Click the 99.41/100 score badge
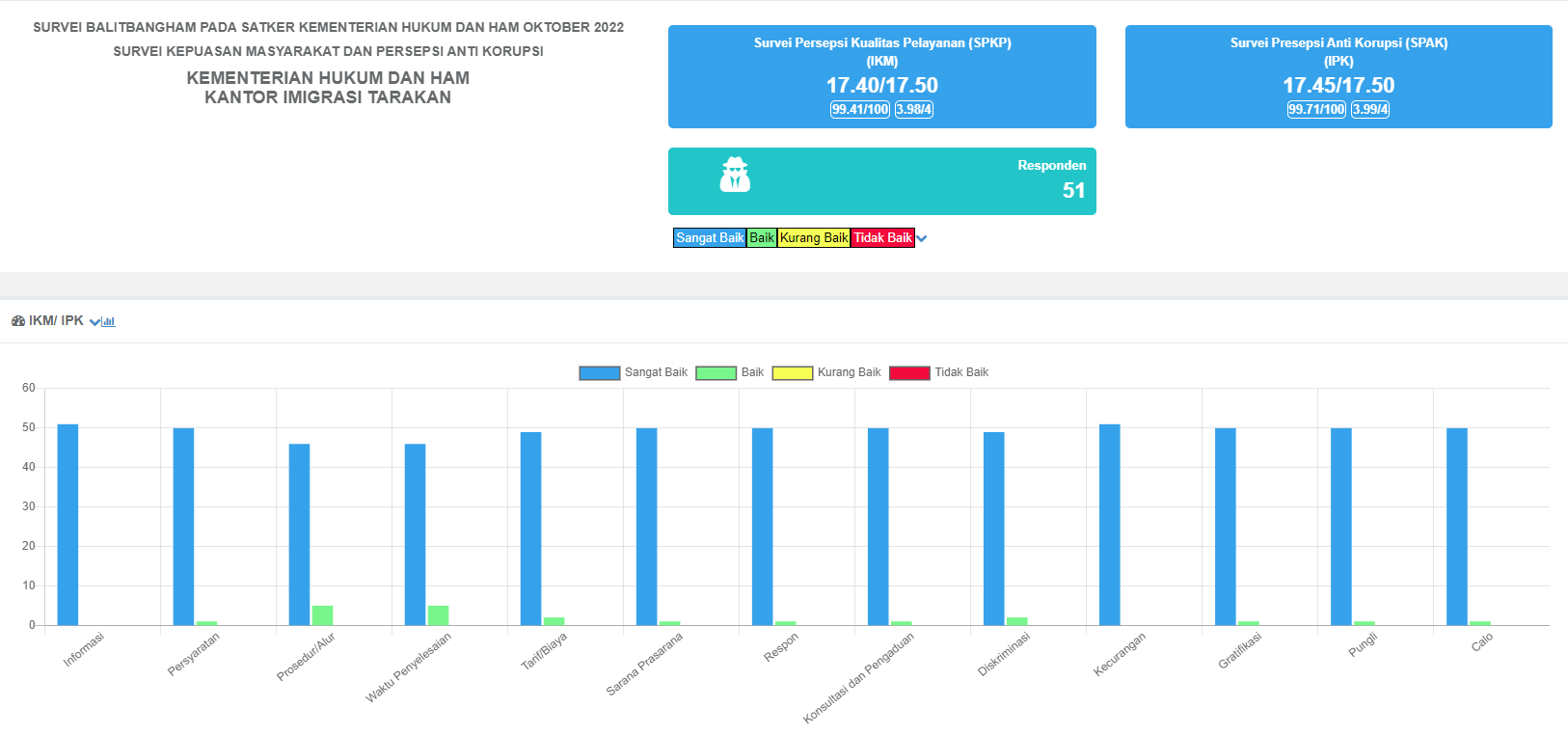1568x735 pixels. click(x=860, y=109)
